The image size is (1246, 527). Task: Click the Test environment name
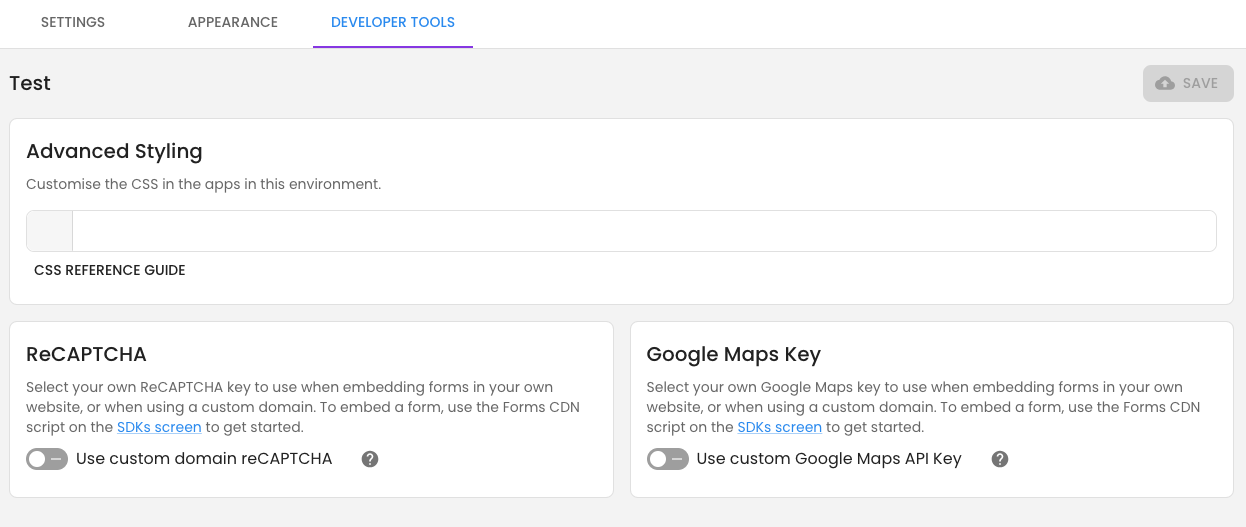point(30,83)
